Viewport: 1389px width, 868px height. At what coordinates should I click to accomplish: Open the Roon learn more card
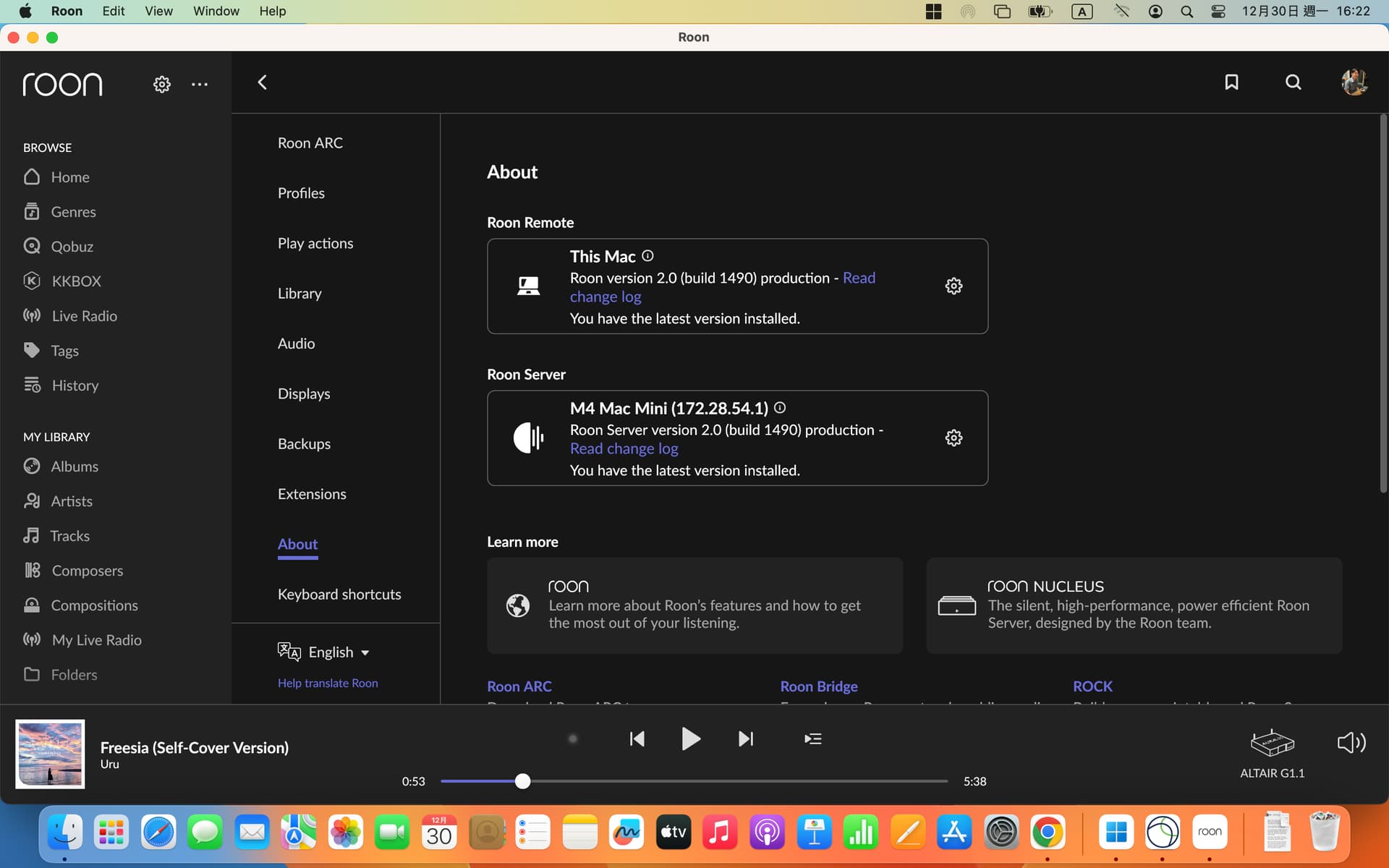694,605
